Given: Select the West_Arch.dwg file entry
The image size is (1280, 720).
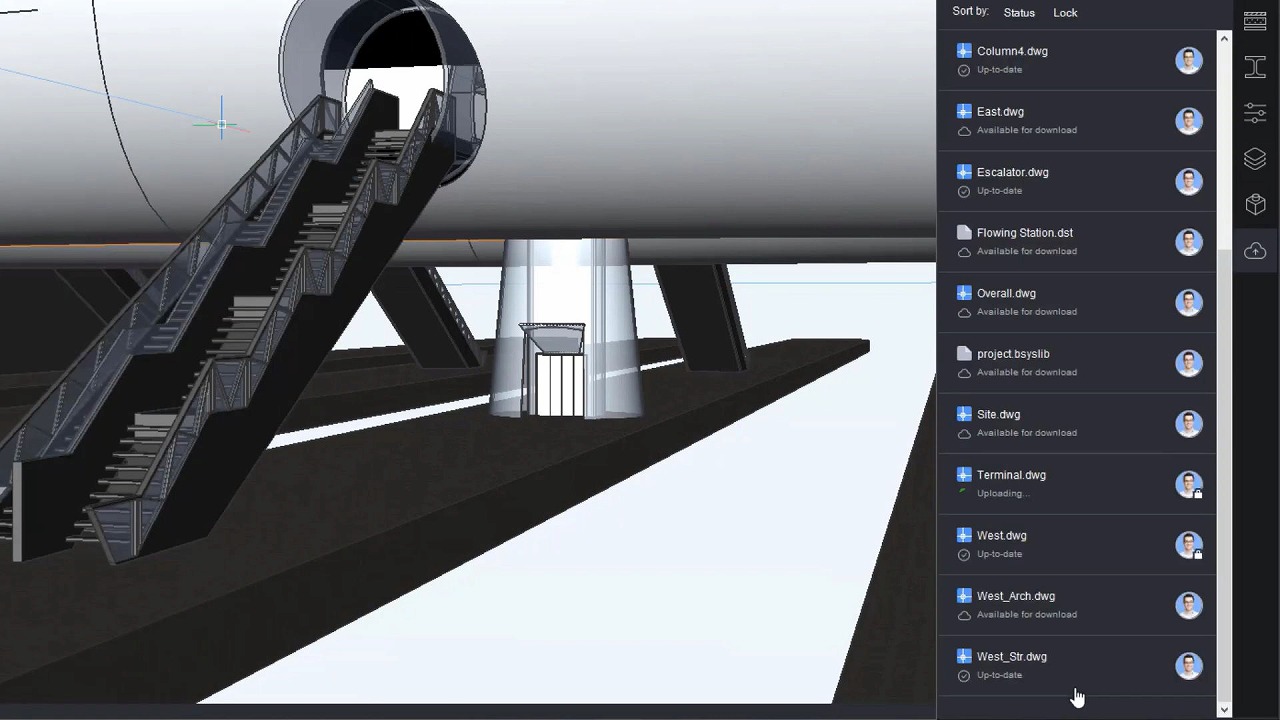Looking at the screenshot, I should (1015, 597).
